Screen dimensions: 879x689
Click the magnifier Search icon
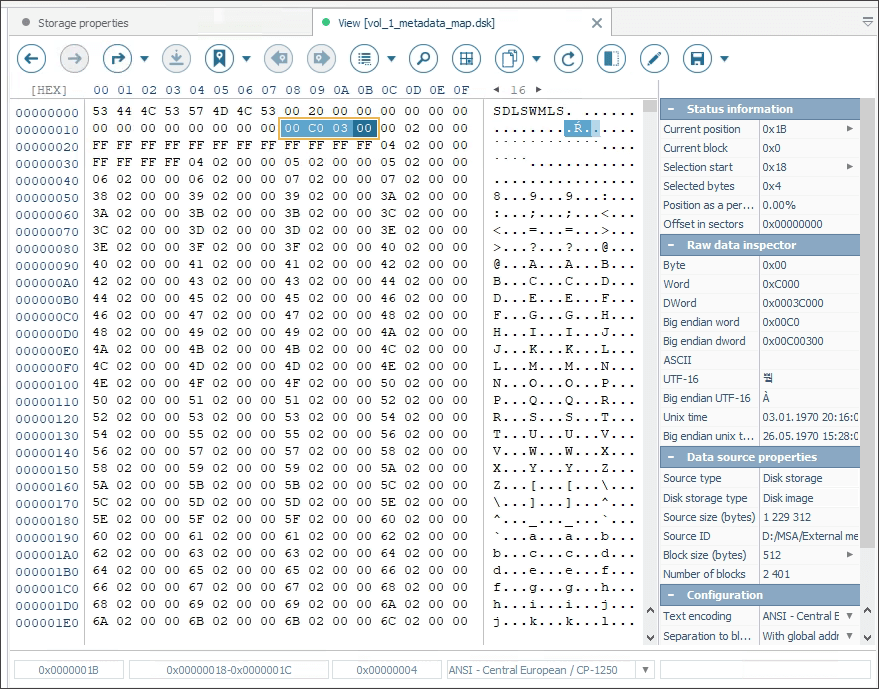(x=423, y=59)
